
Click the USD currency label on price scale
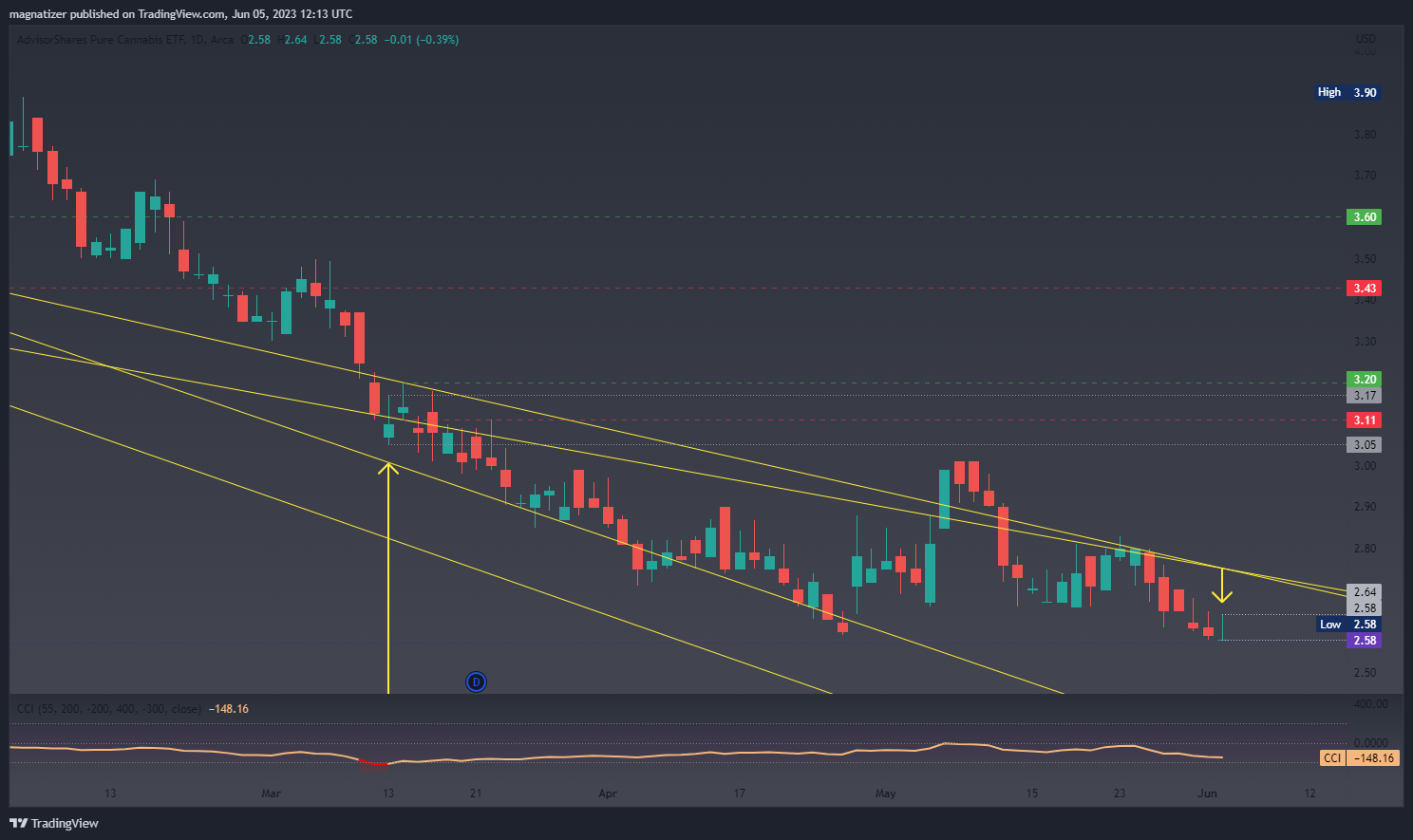click(x=1366, y=39)
